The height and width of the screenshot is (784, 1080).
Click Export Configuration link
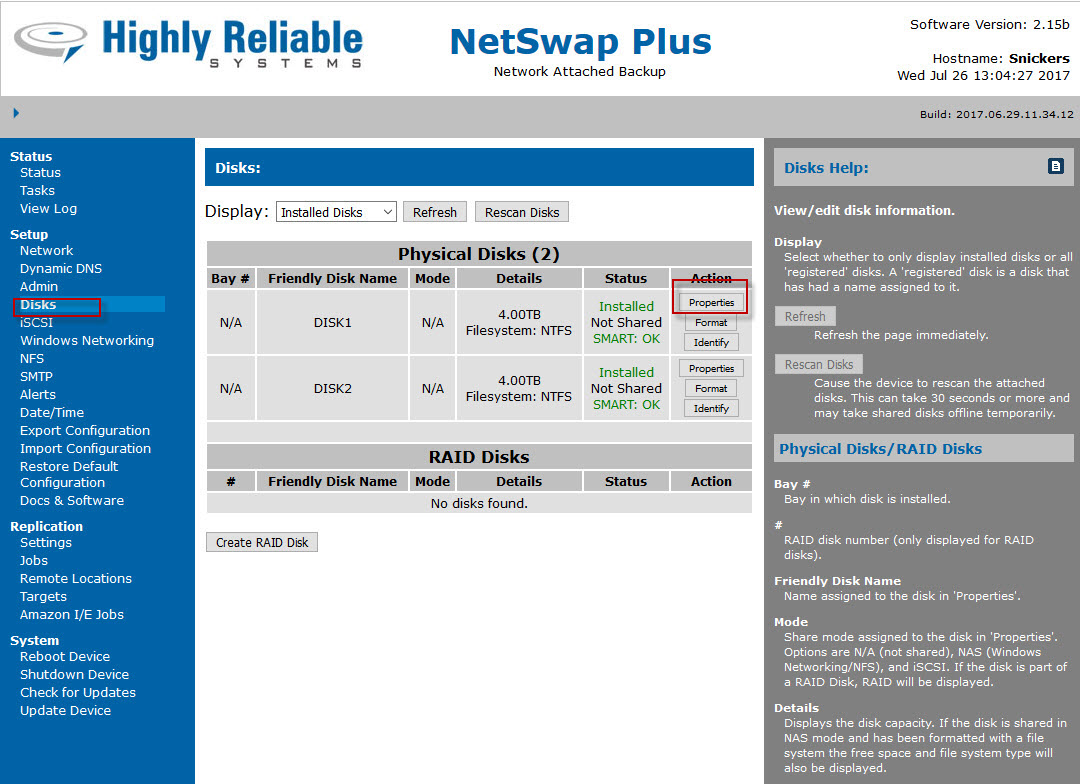(85, 431)
